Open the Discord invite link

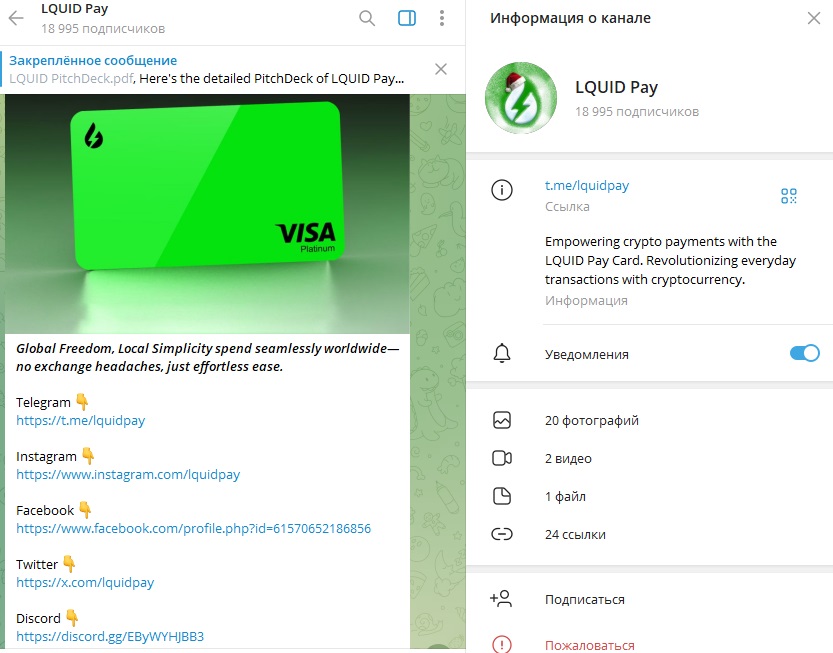pos(110,637)
